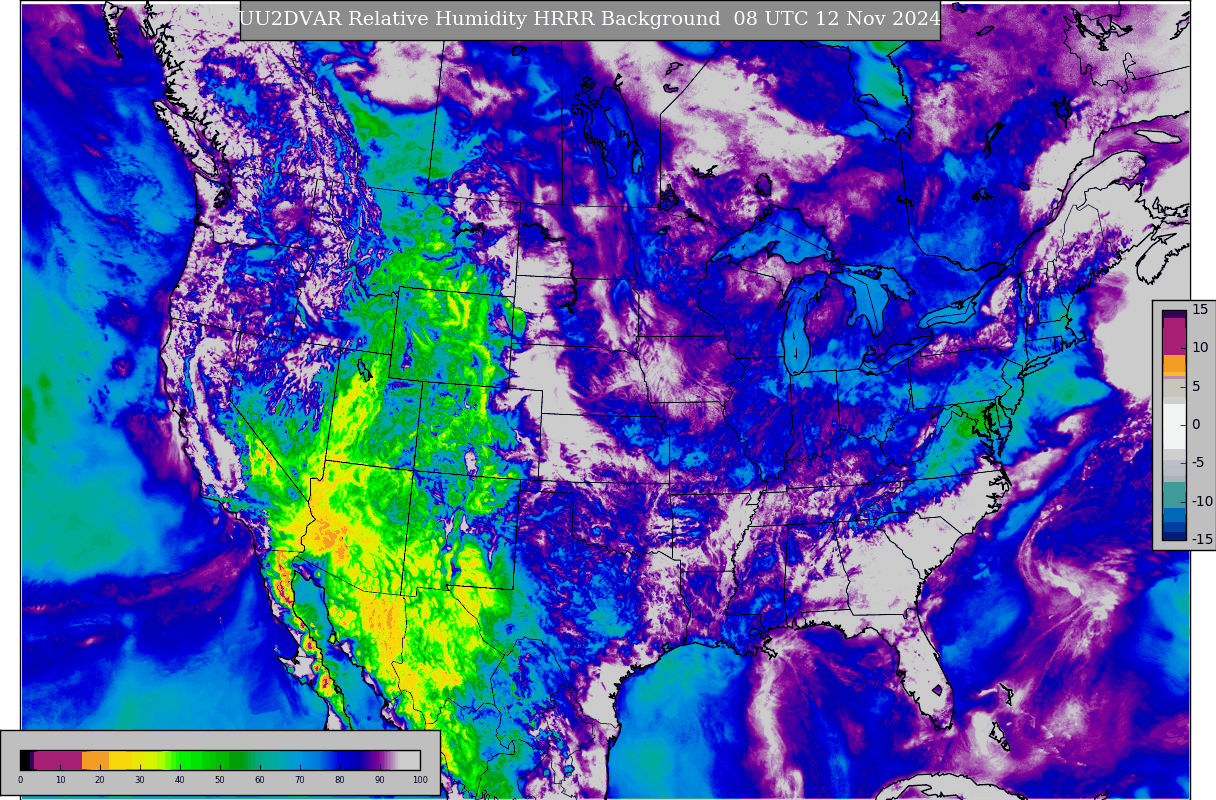Click the UU2DVAR Relative Humidity map title
1216x800 pixels.
[590, 19]
